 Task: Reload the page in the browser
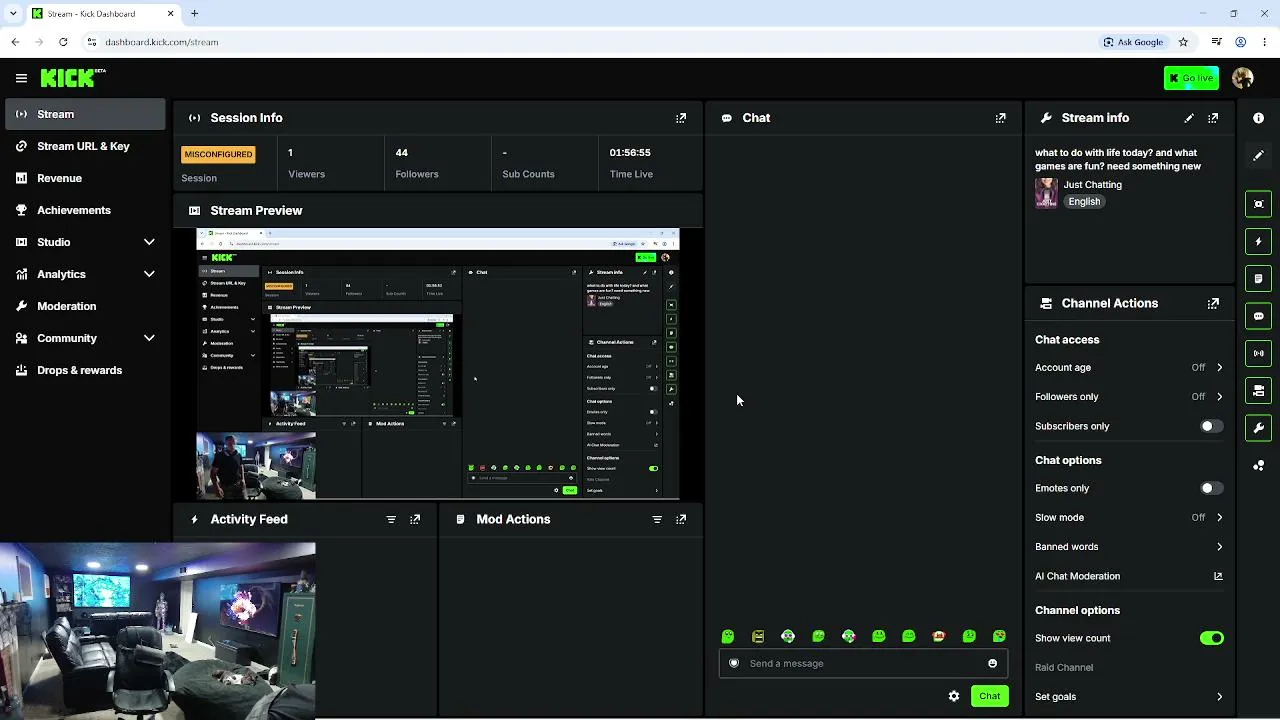coord(63,42)
